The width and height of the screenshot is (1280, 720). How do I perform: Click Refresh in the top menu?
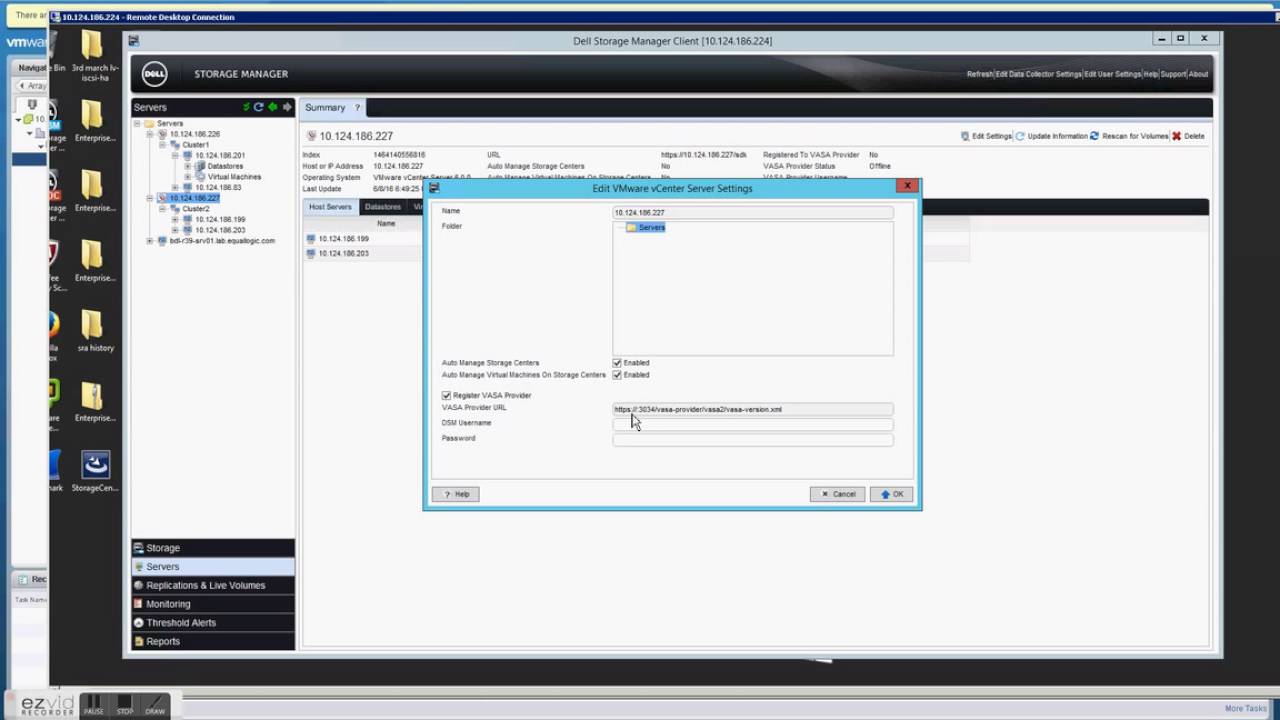click(980, 74)
